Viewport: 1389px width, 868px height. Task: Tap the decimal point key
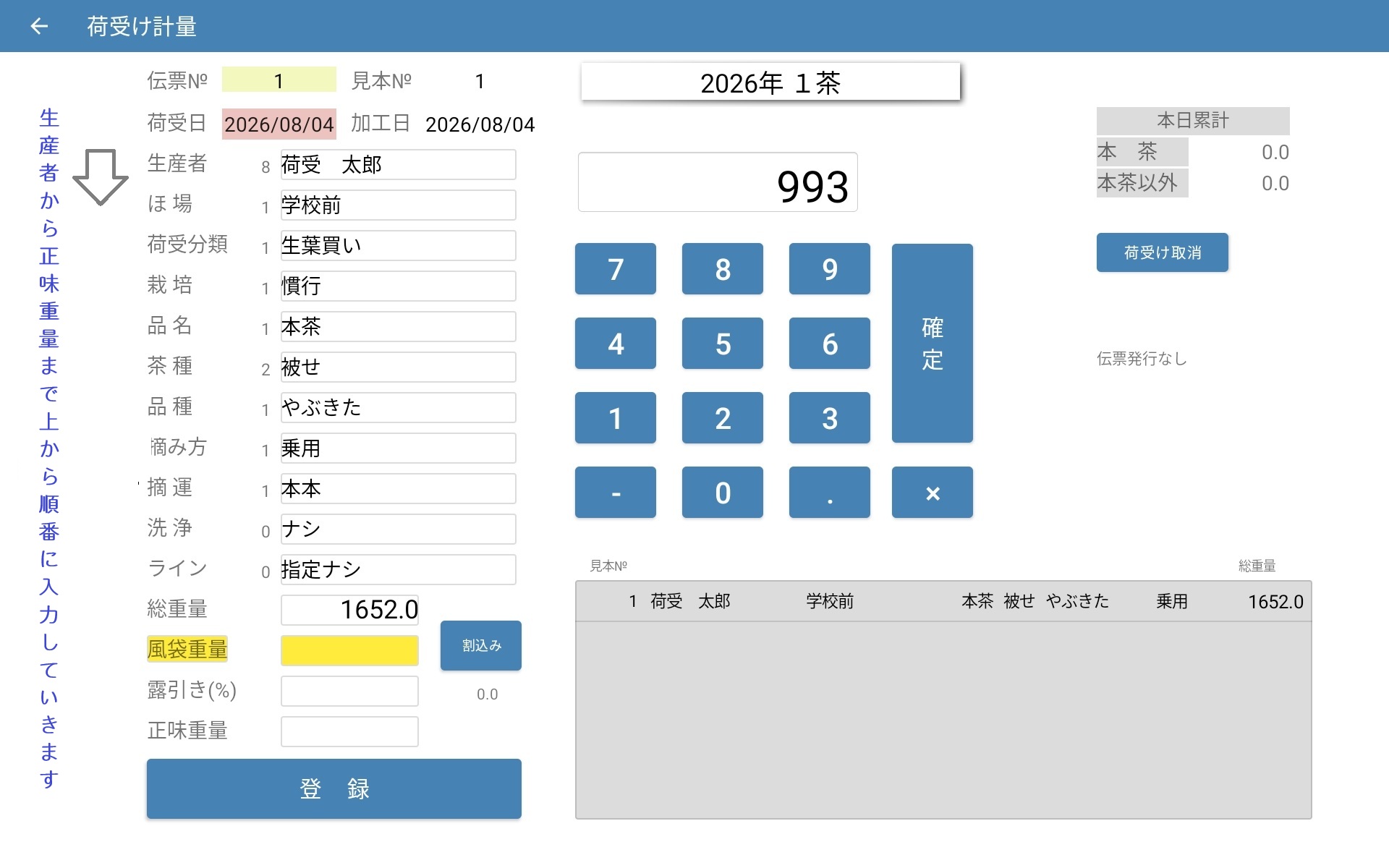[830, 493]
